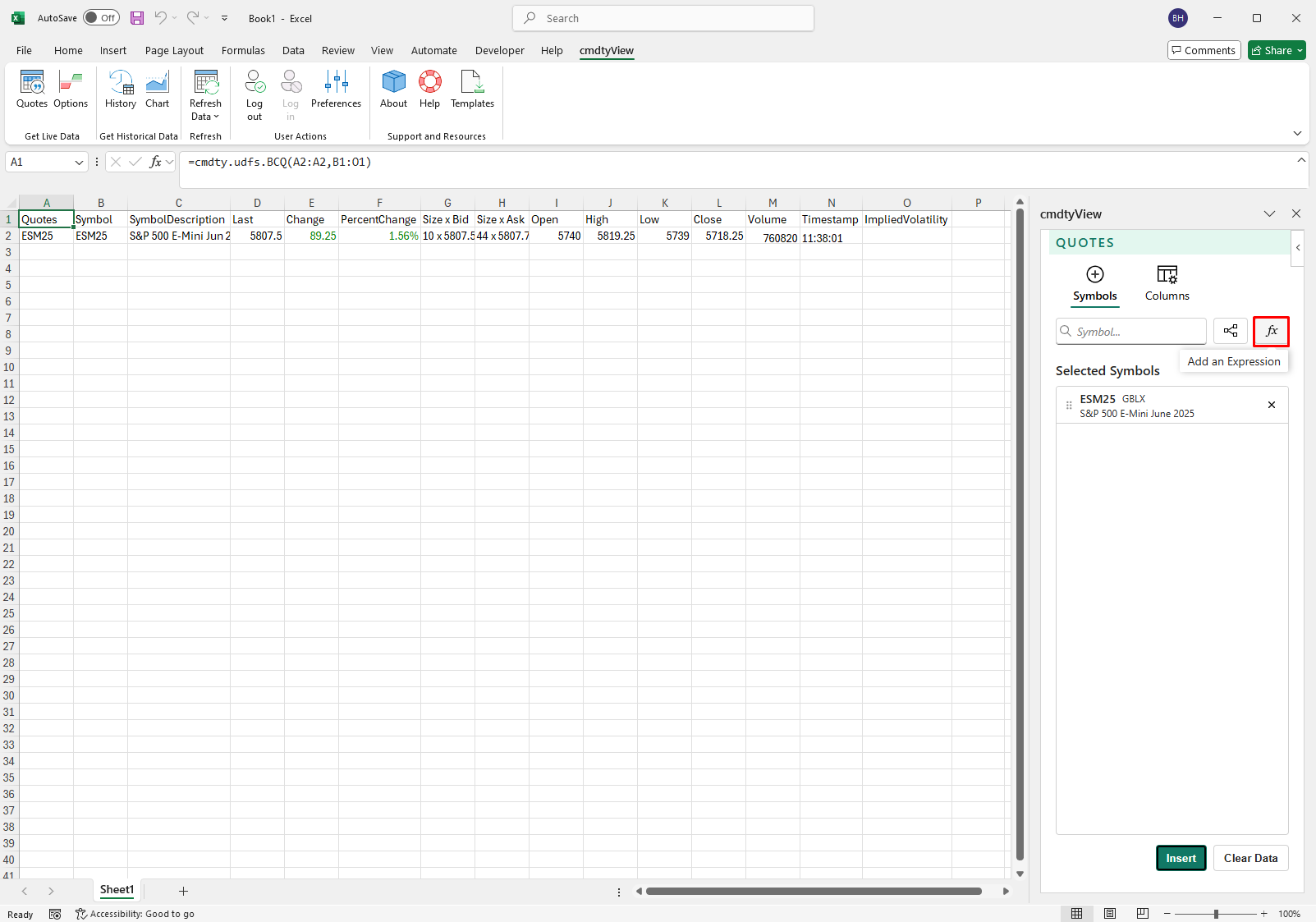Screen dimensions: 1316x922
Task: Click the Insert button in cmdtyView pane
Action: [1181, 858]
